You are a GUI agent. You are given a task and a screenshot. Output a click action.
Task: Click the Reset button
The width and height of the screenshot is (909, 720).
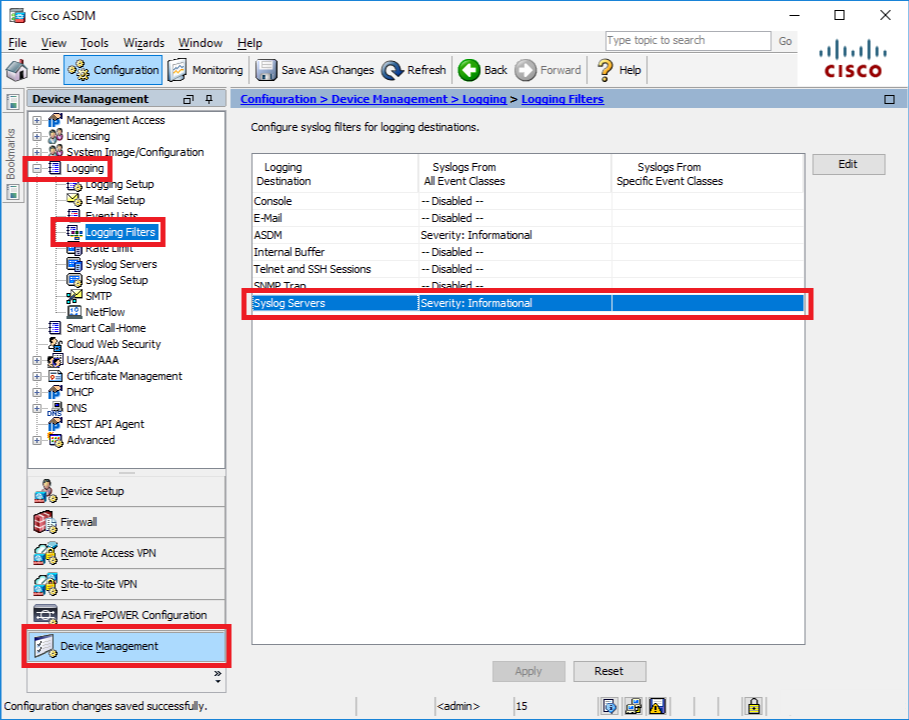coord(608,671)
